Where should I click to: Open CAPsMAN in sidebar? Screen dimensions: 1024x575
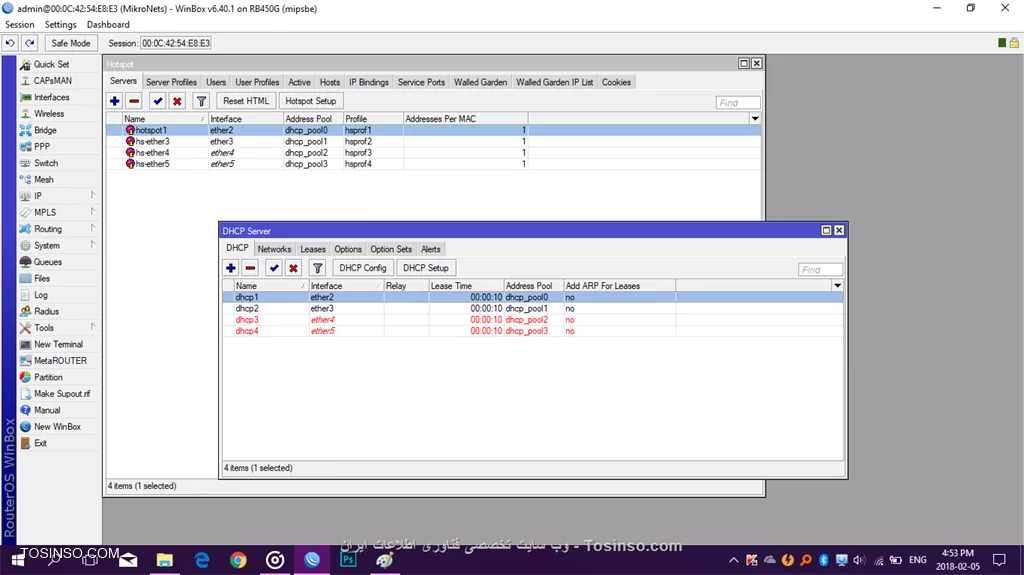(x=53, y=80)
